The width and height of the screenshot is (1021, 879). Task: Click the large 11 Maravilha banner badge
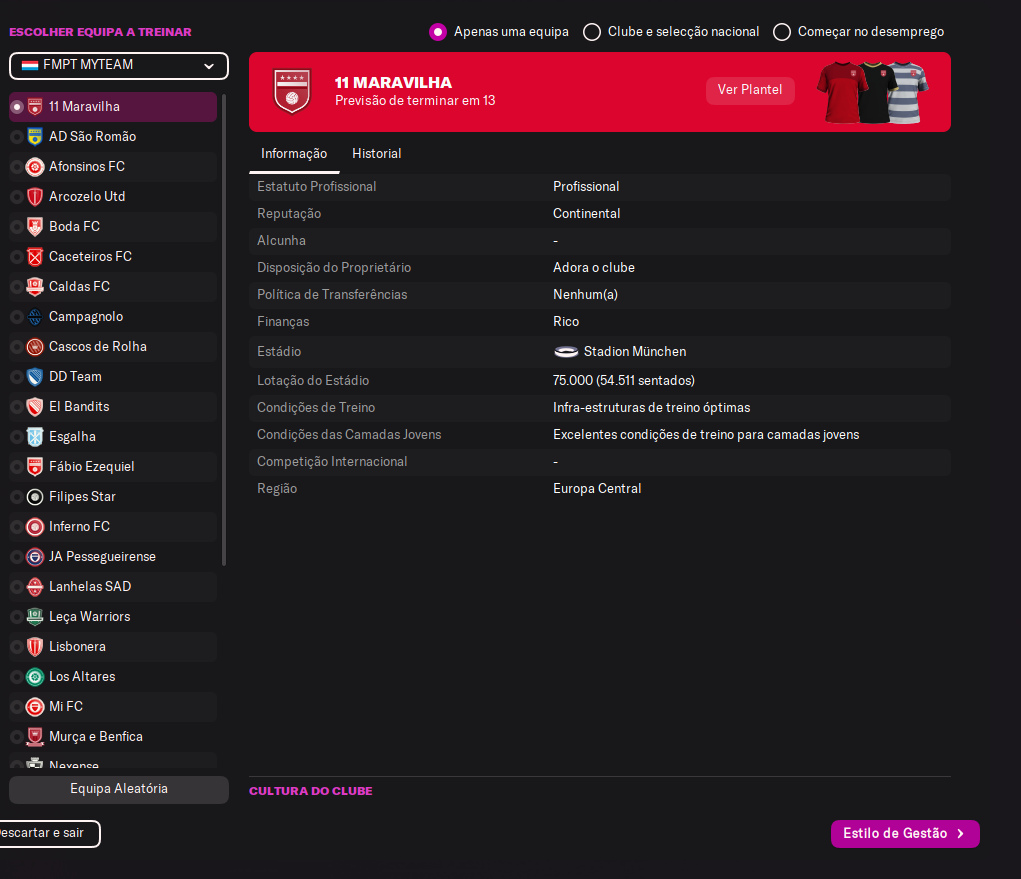[x=292, y=91]
